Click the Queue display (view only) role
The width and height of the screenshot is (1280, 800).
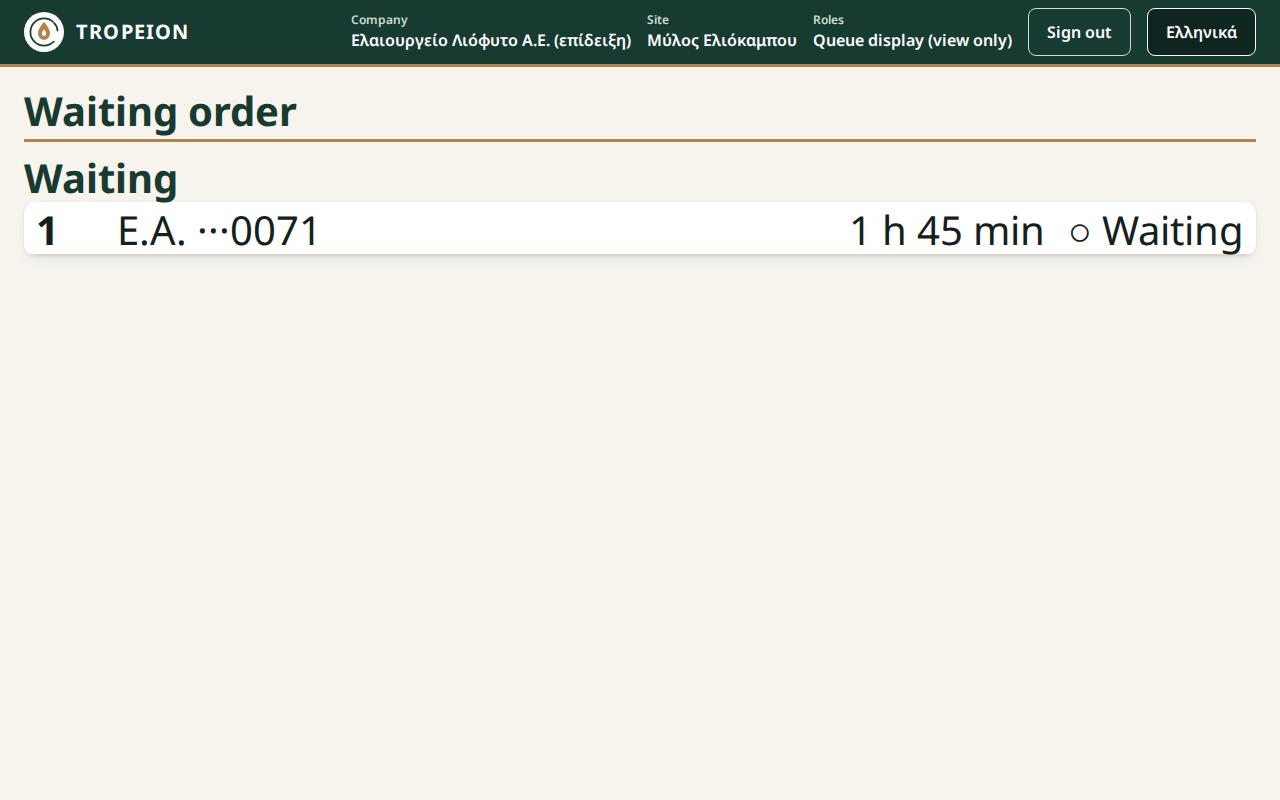coord(912,41)
